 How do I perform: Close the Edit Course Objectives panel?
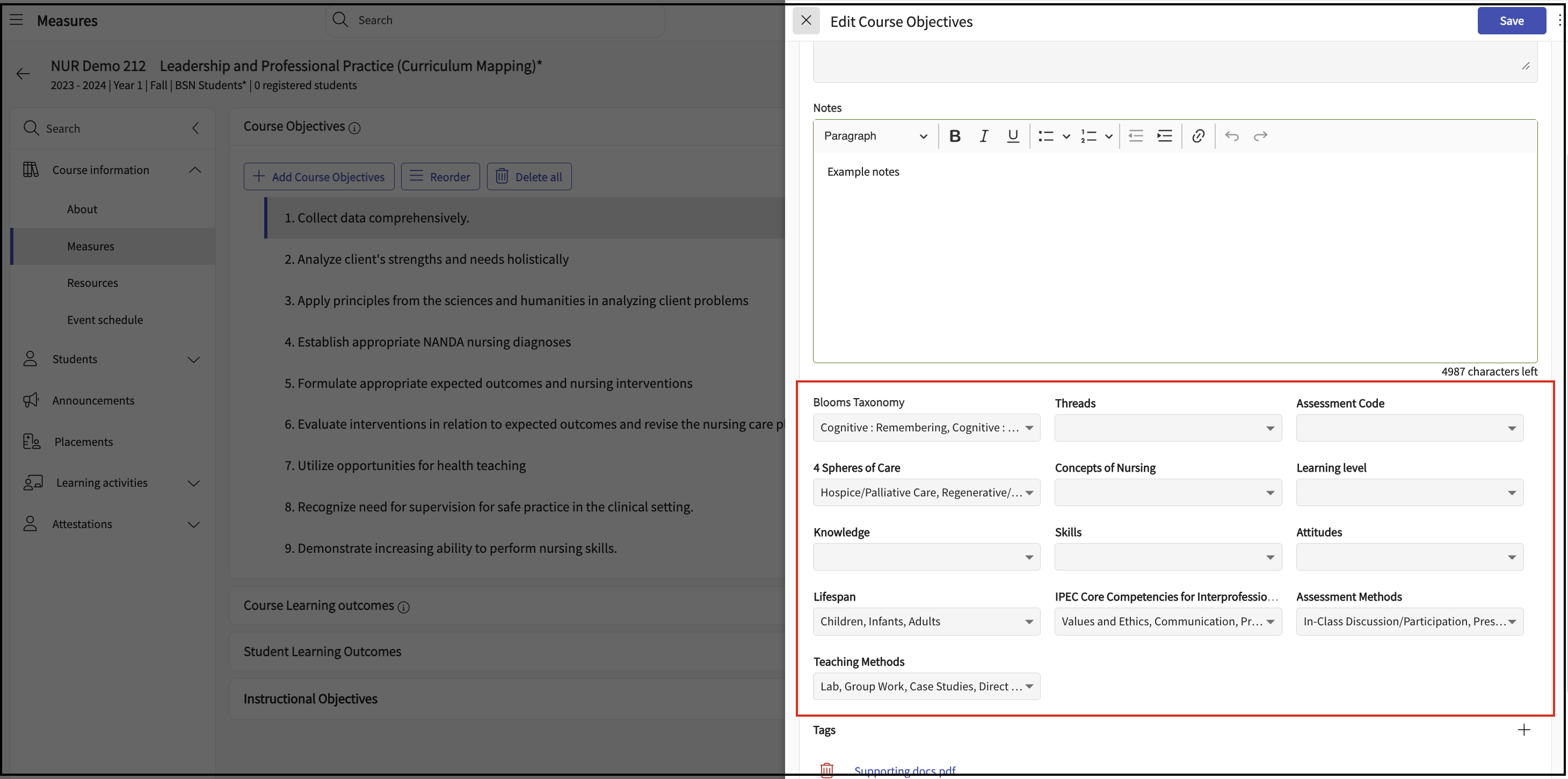(806, 21)
